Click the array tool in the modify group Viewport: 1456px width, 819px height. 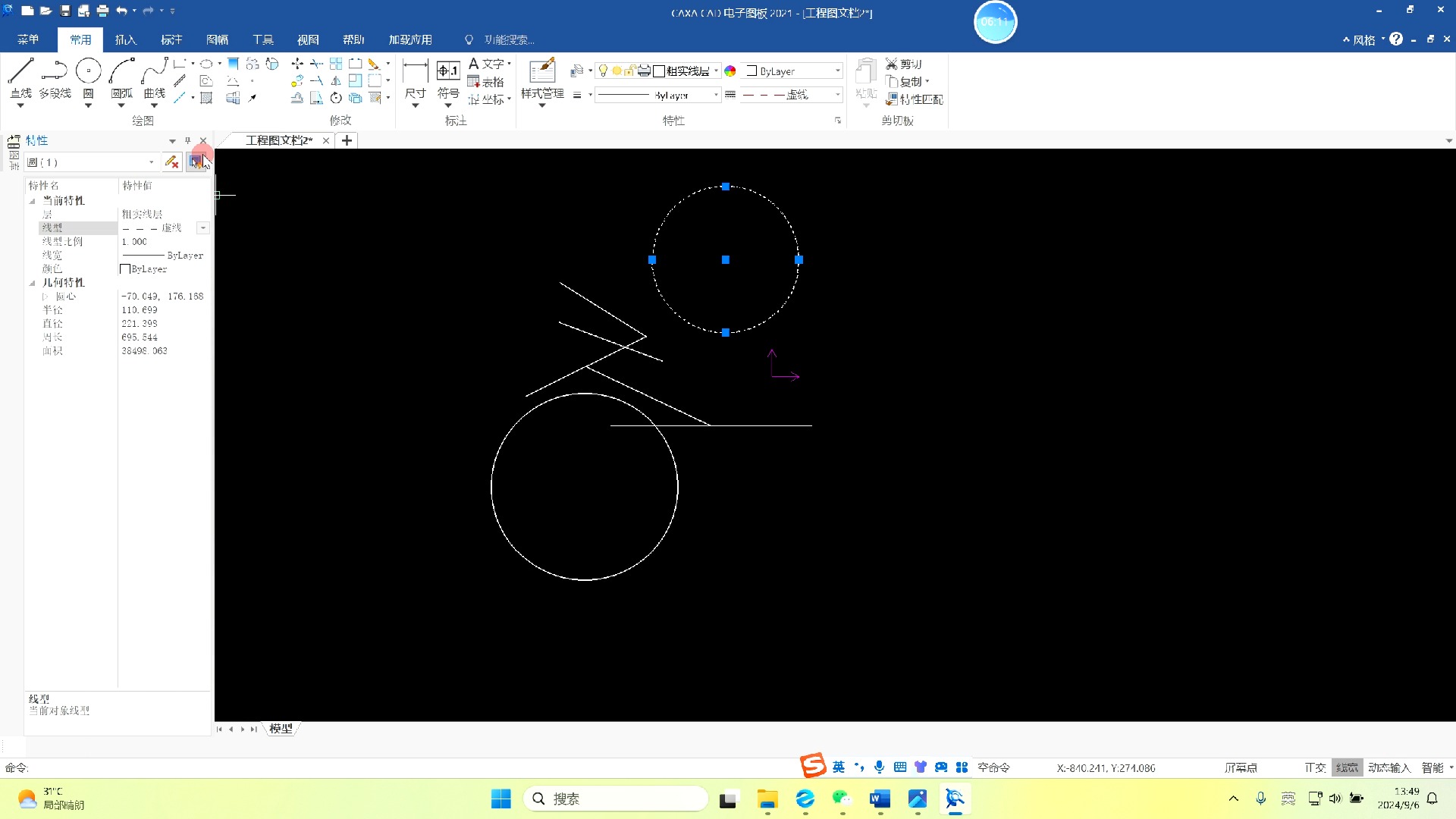[x=336, y=64]
